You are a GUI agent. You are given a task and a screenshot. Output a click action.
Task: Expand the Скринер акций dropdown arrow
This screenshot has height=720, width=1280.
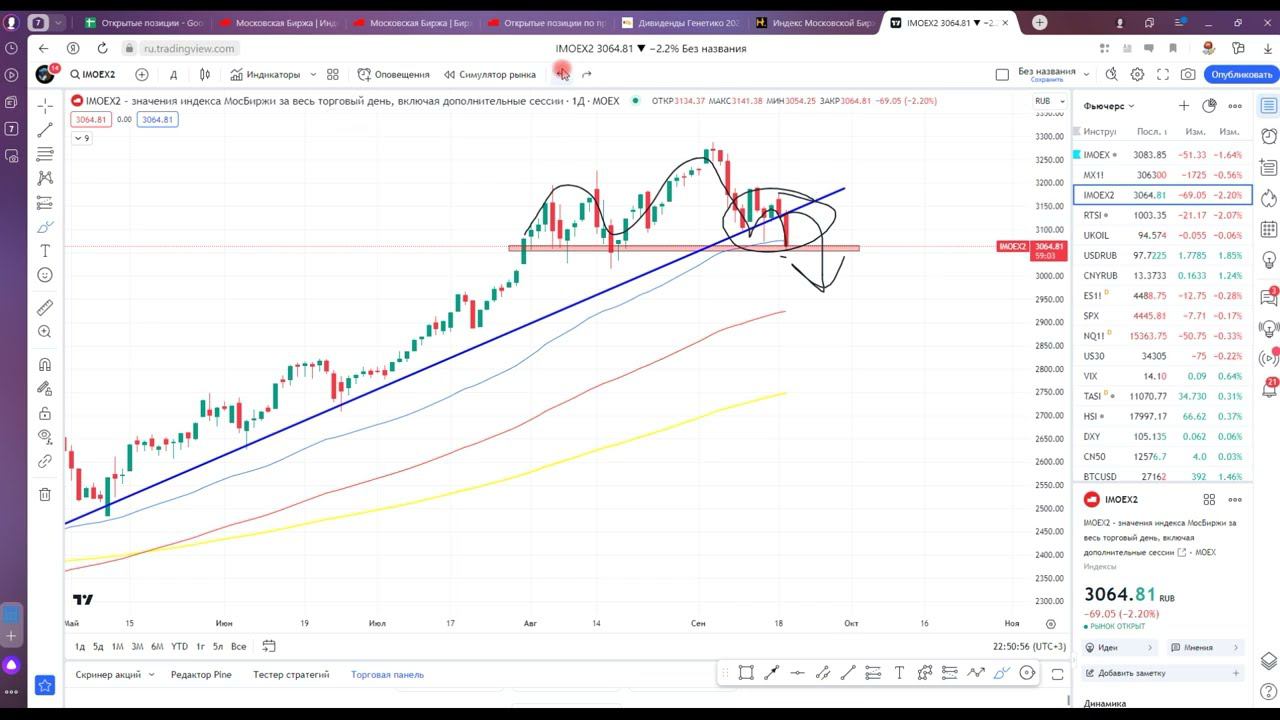152,674
